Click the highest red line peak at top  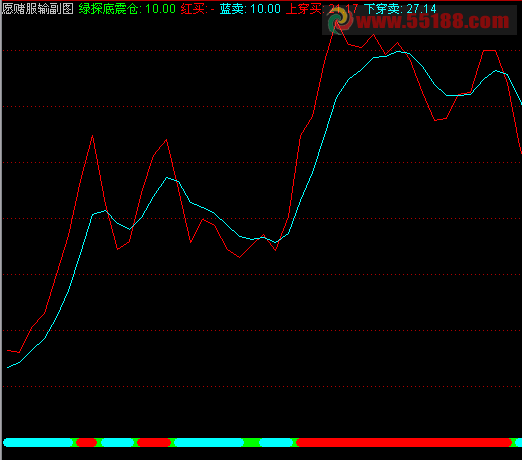337,21
